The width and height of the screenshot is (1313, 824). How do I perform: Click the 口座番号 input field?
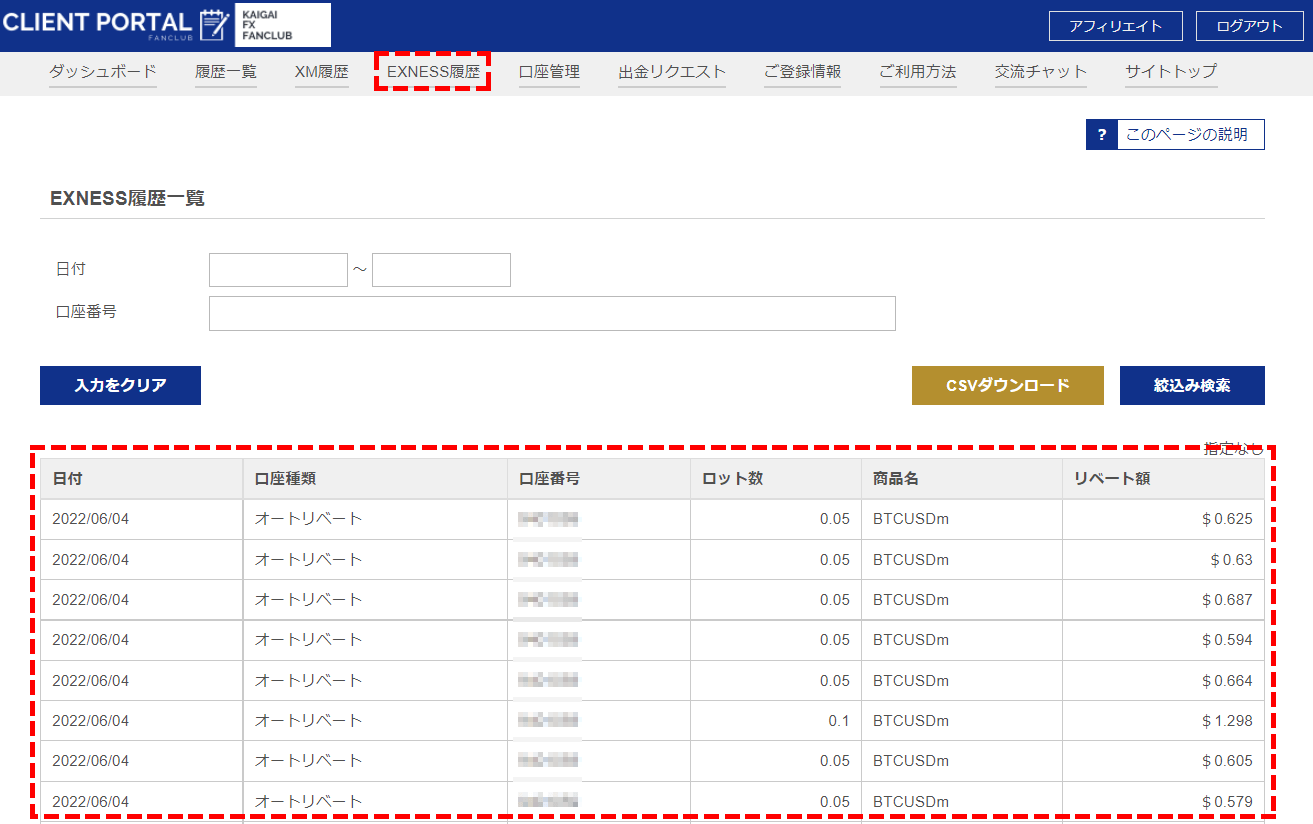tap(552, 313)
